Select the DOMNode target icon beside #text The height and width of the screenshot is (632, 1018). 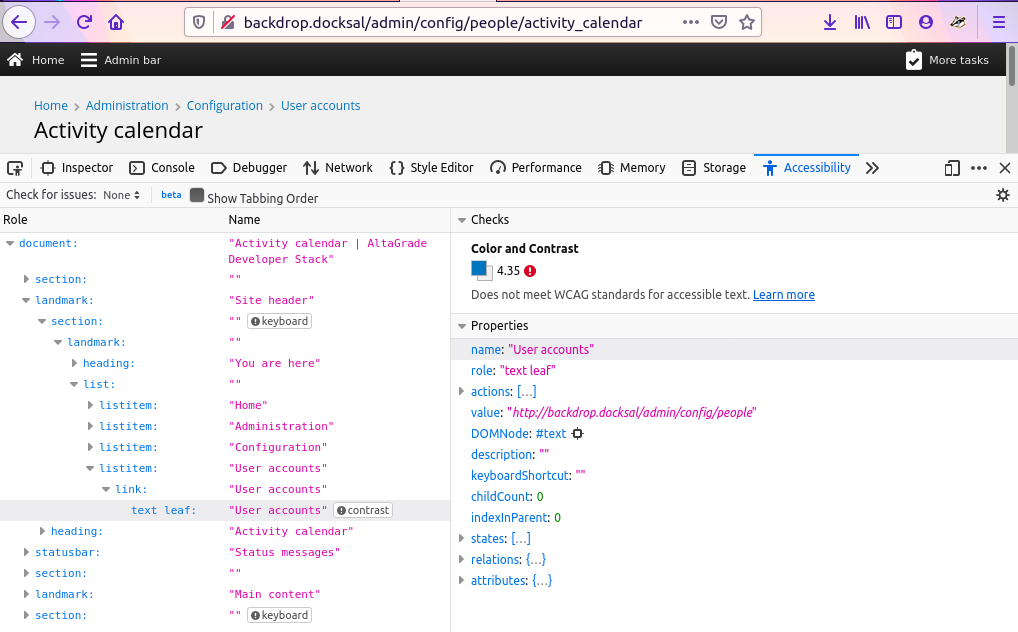(577, 434)
